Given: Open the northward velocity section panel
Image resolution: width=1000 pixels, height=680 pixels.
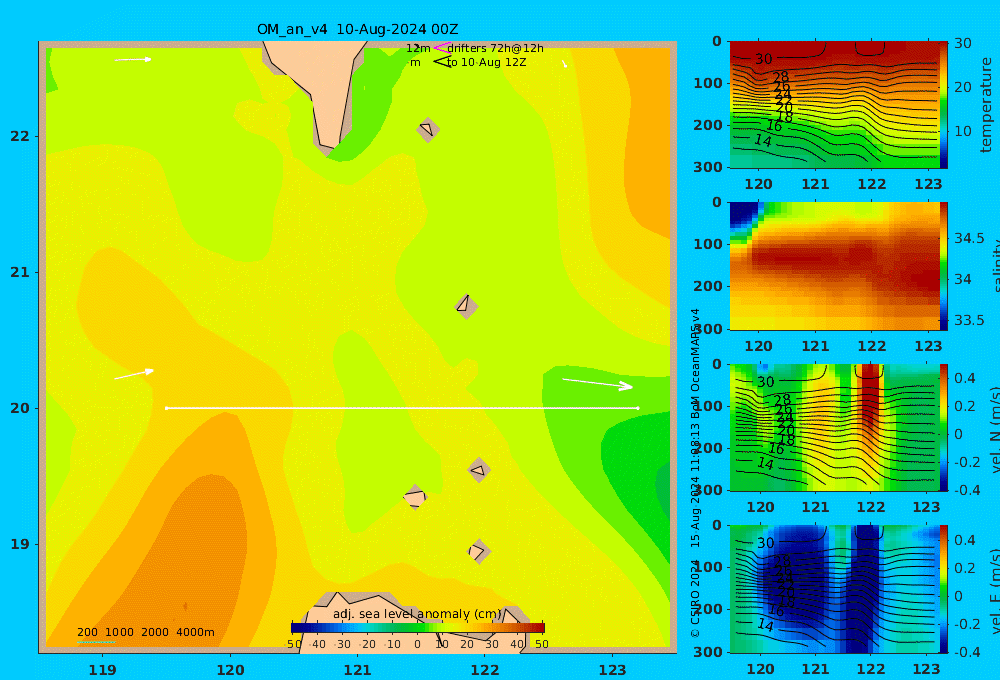Looking at the screenshot, I should tap(834, 427).
